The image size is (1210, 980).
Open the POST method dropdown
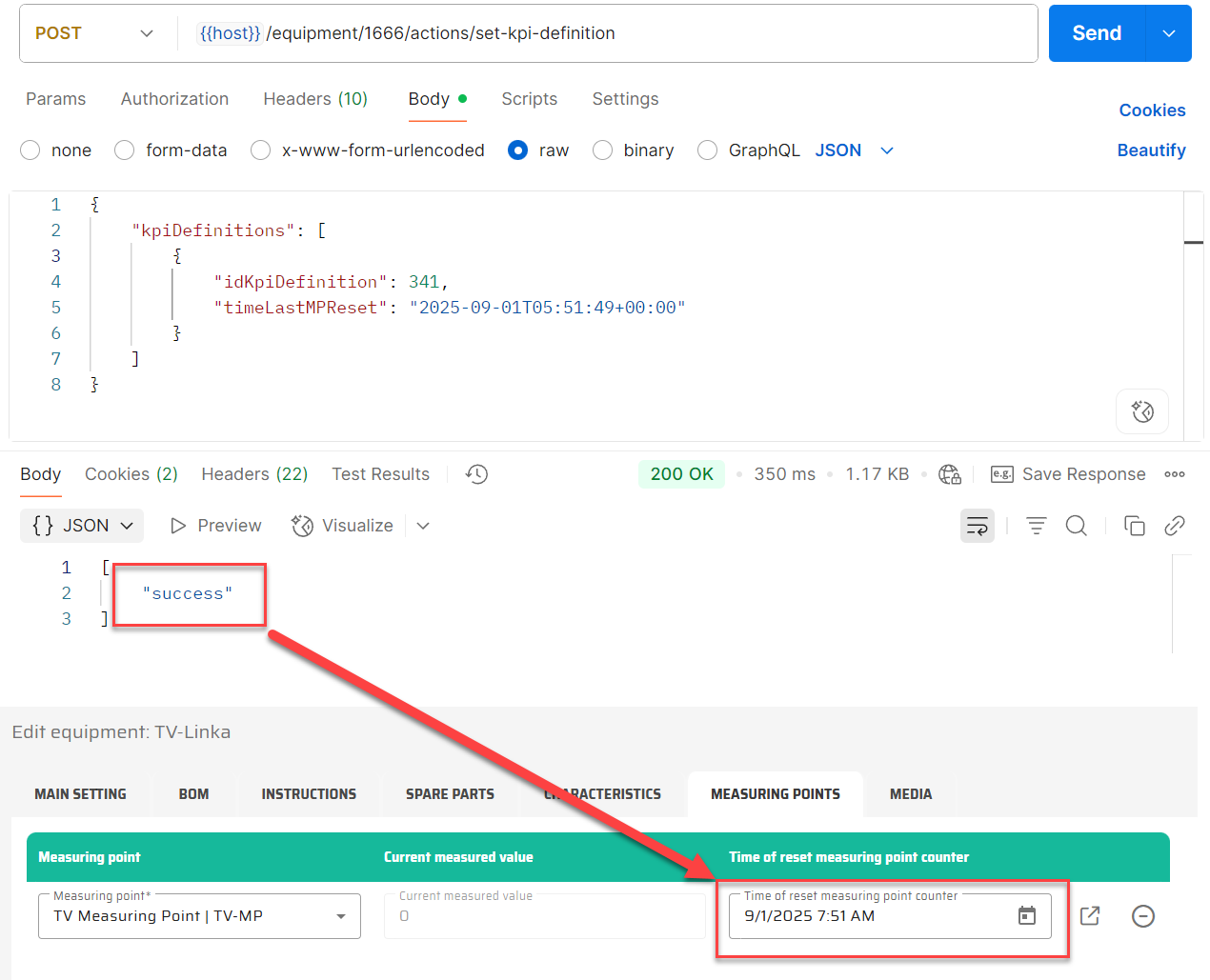pyautogui.click(x=95, y=33)
